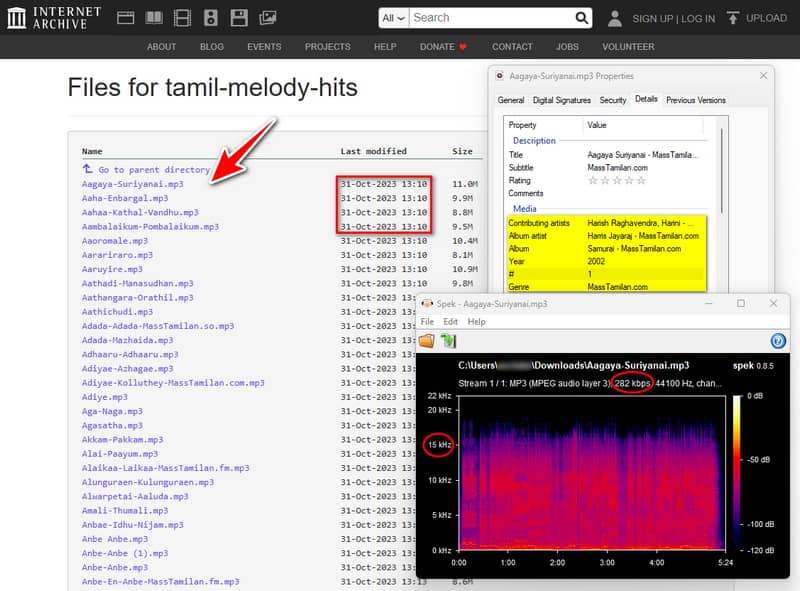This screenshot has width=800, height=591.
Task: Open the DONATE nav item
Action: pos(443,47)
